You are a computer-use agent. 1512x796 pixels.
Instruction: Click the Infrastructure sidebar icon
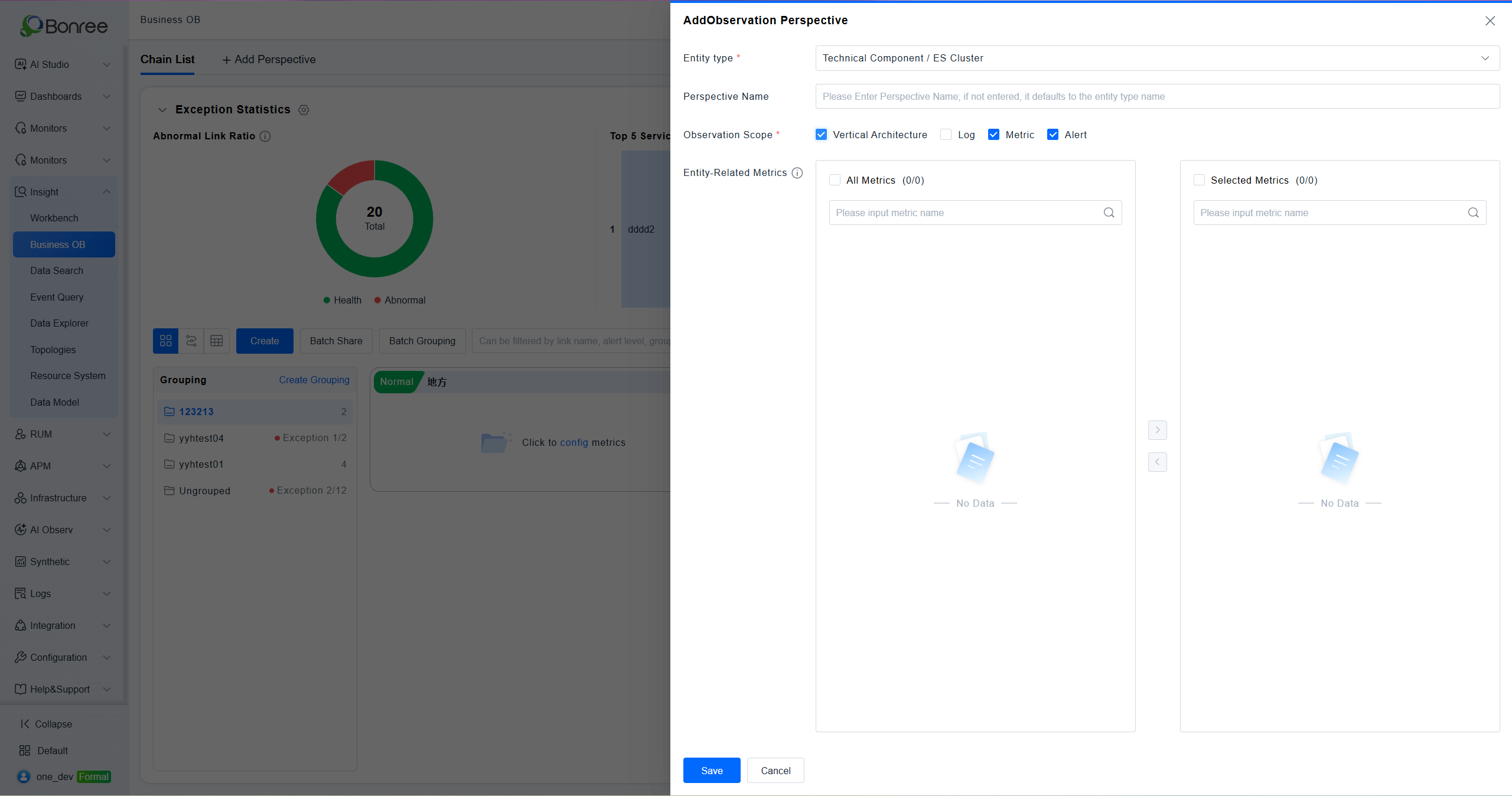click(21, 497)
